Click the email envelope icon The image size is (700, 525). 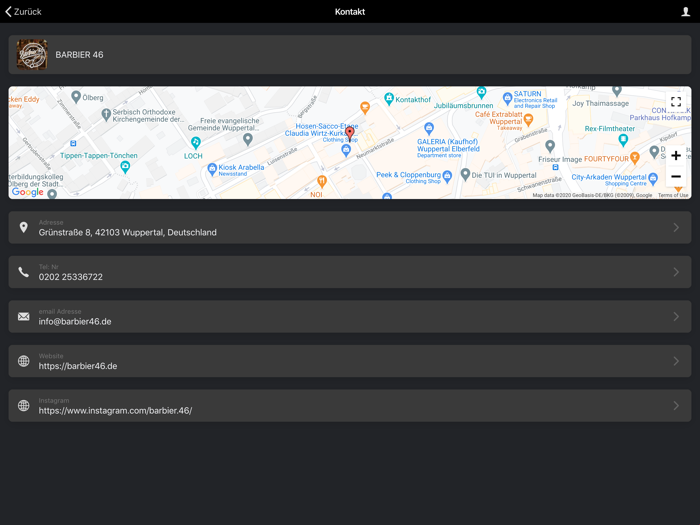[x=24, y=317]
